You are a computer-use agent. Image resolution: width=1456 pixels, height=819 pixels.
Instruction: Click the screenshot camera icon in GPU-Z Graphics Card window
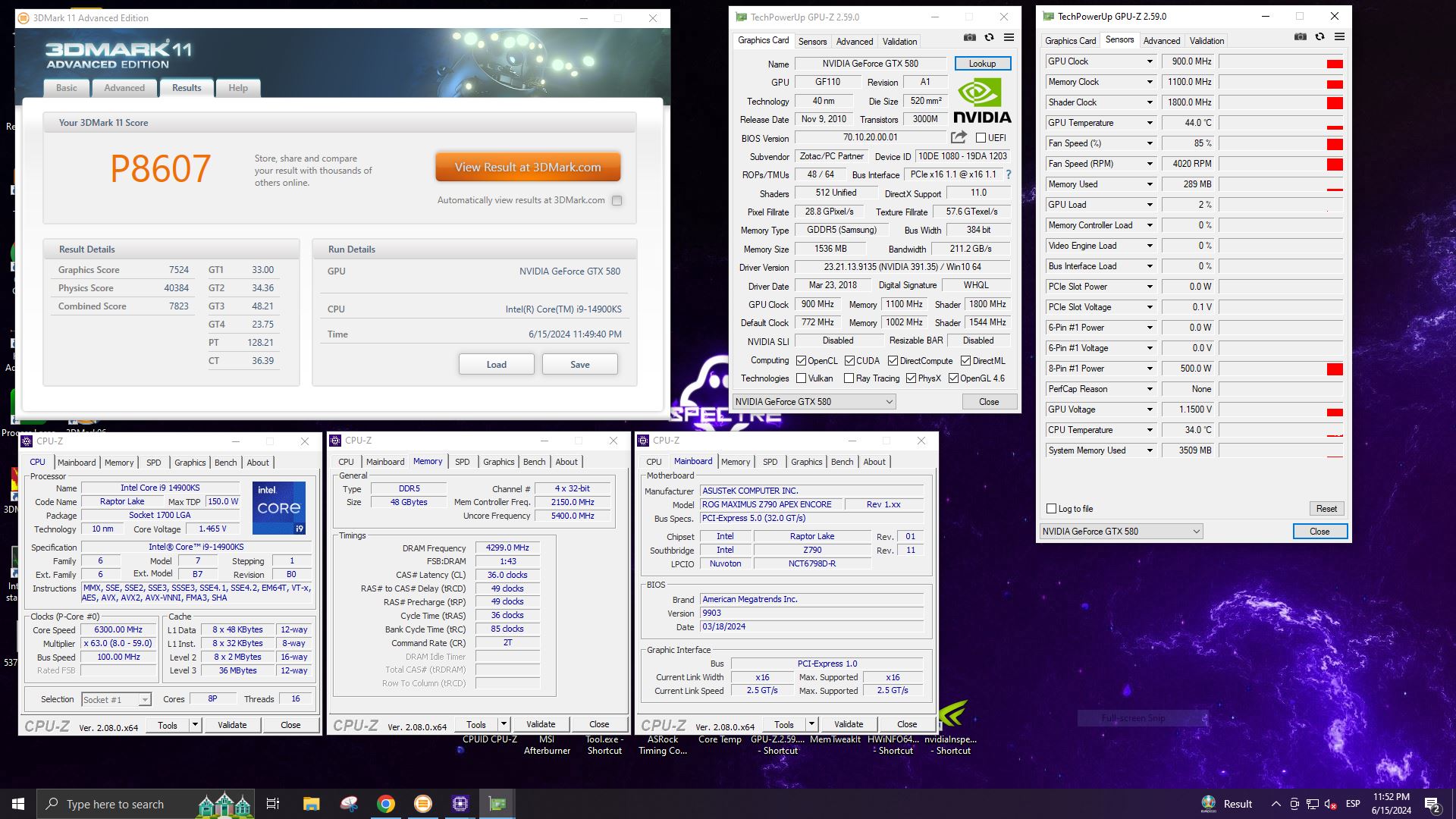[970, 37]
